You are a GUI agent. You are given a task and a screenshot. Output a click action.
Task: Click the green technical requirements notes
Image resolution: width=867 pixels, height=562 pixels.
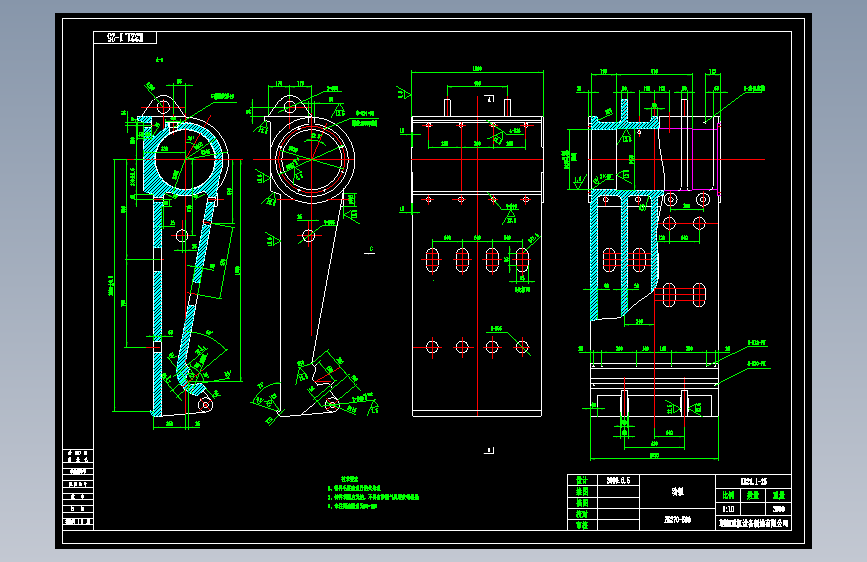point(373,493)
